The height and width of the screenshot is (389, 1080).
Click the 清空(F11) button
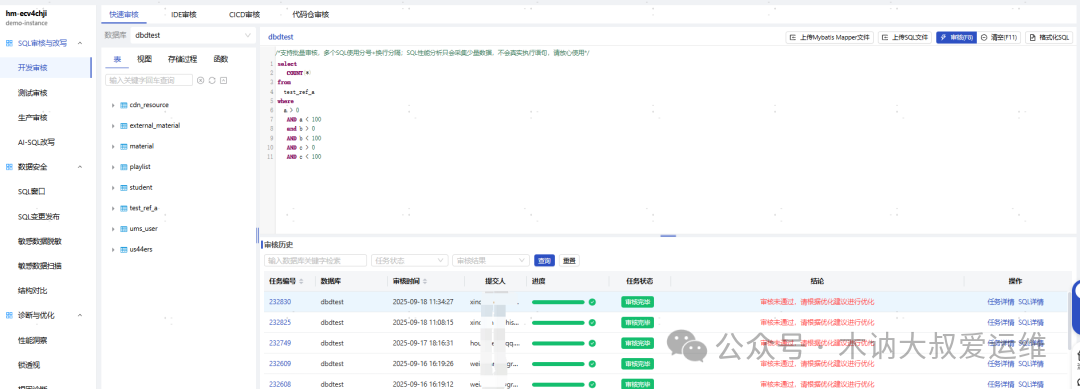999,38
